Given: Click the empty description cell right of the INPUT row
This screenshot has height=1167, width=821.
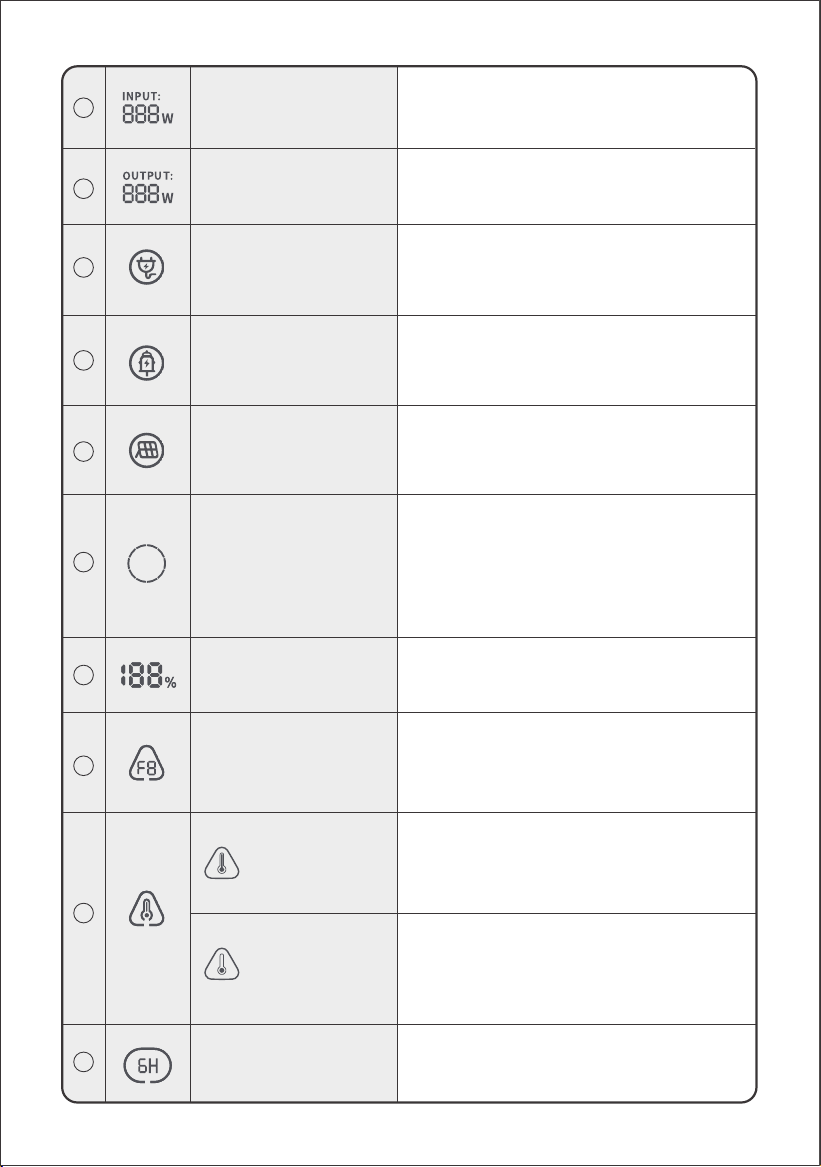Looking at the screenshot, I should [577, 108].
